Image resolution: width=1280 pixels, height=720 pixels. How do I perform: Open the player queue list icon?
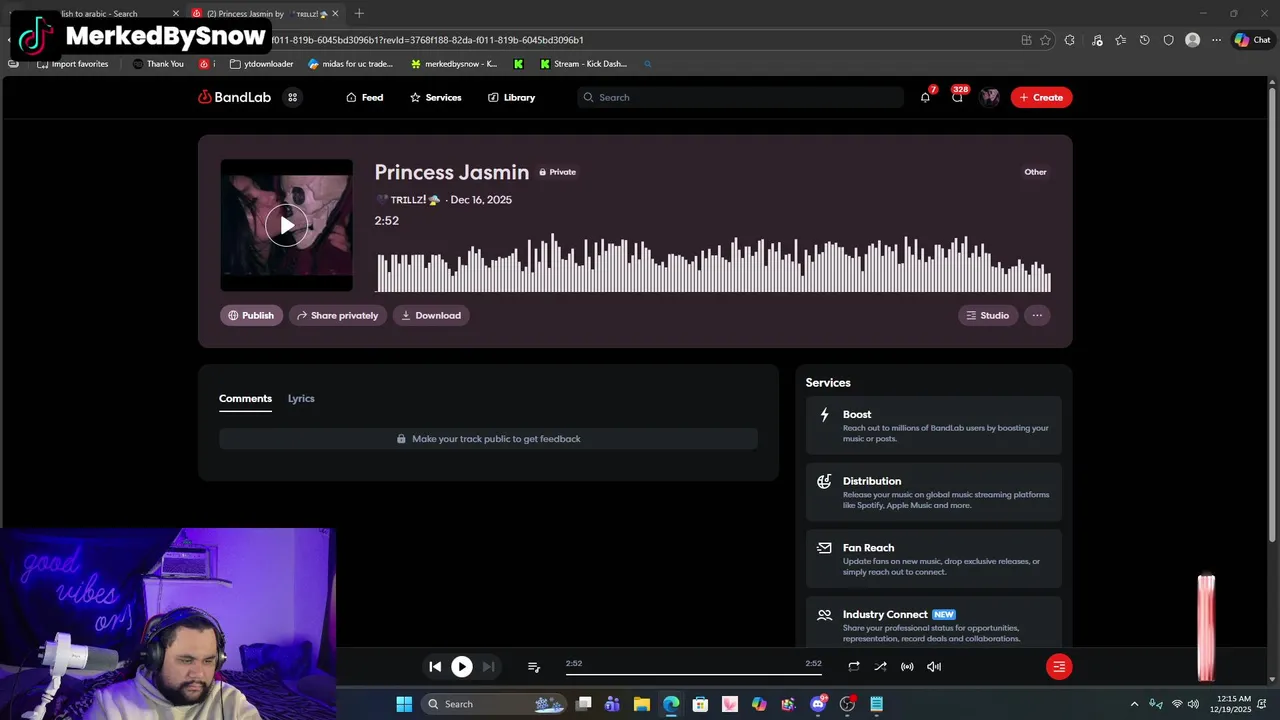(534, 667)
